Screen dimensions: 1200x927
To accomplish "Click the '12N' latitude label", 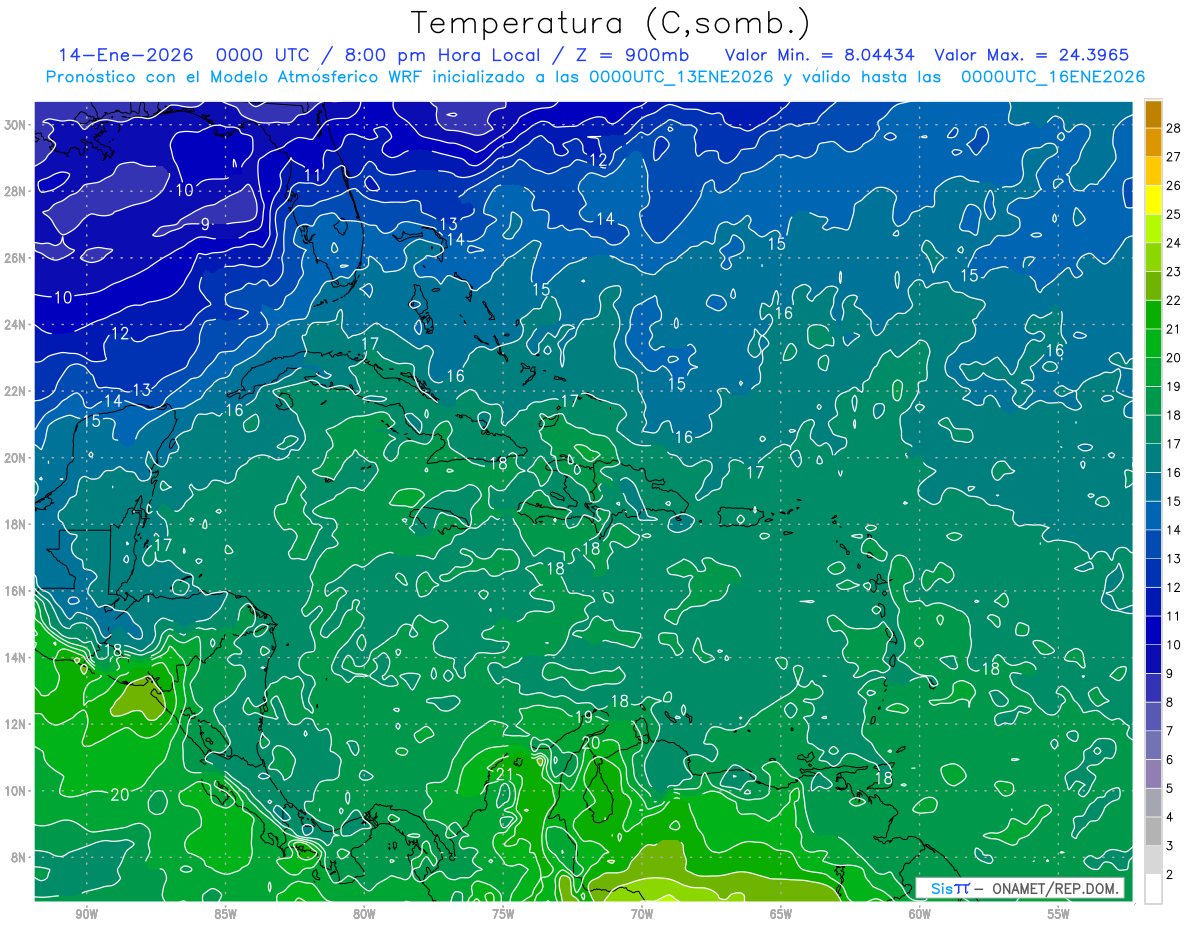I will click(17, 724).
